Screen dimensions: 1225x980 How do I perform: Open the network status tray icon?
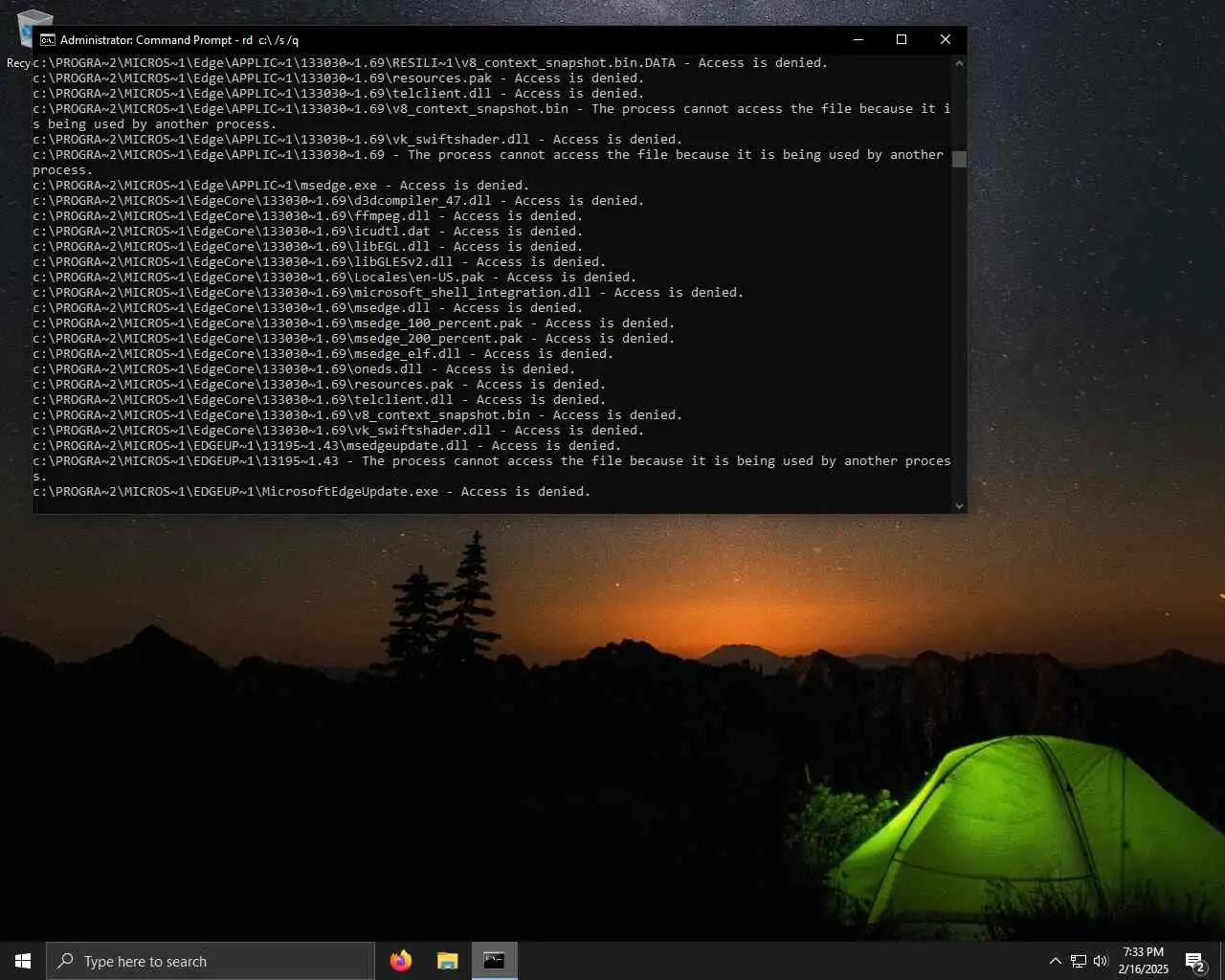coord(1079,961)
